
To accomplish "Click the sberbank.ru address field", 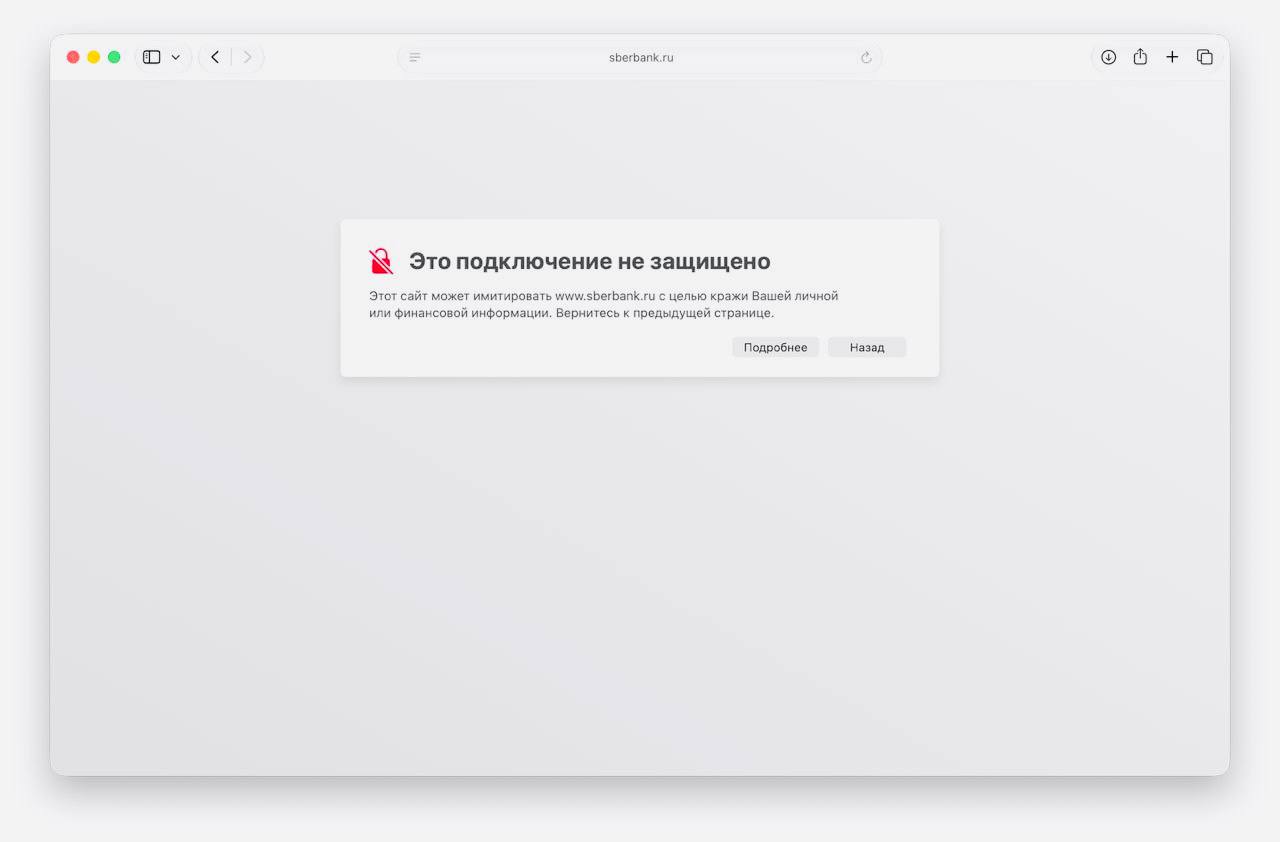I will point(640,58).
